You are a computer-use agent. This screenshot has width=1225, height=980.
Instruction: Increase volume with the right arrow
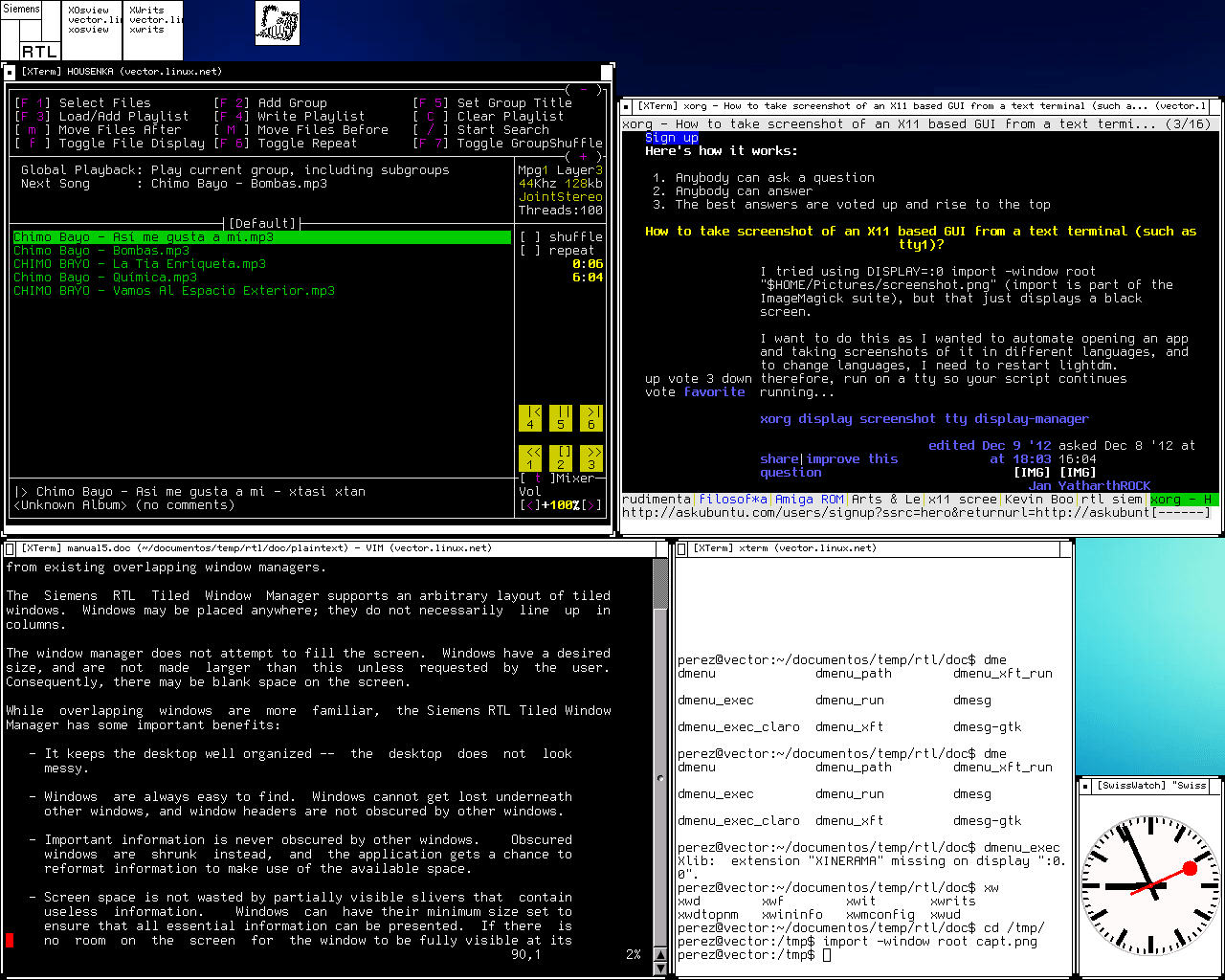[591, 504]
